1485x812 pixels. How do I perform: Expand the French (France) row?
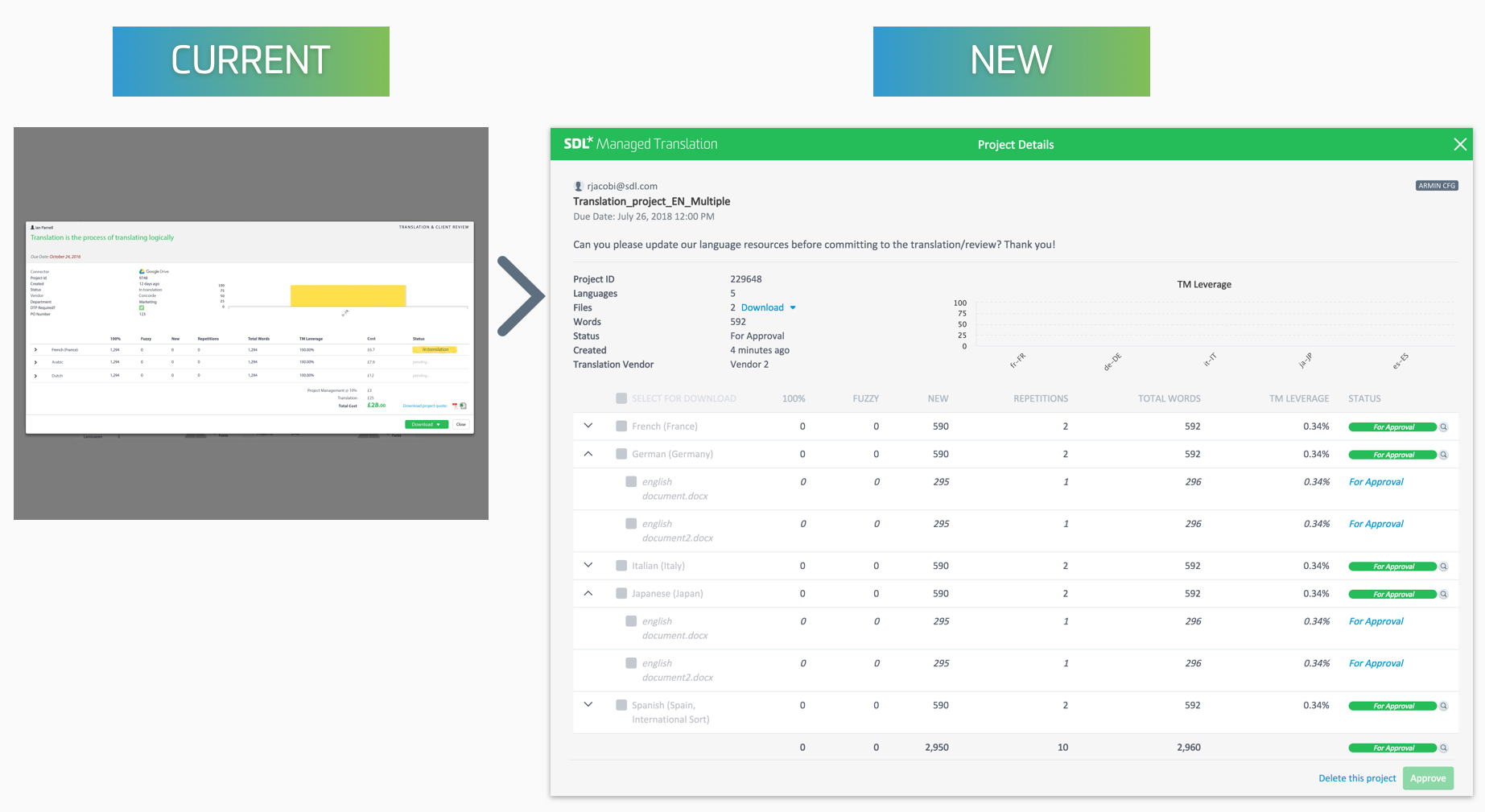coord(588,426)
